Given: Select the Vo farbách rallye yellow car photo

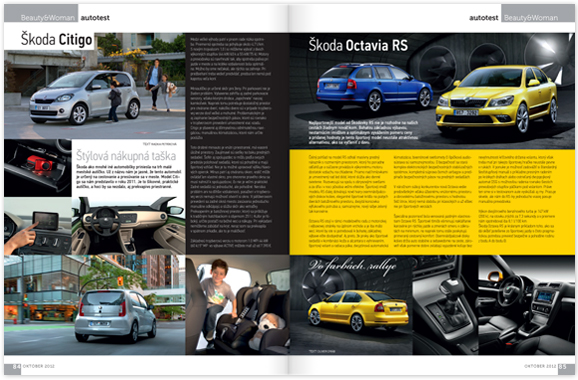Looking at the screenshot, I should point(351,305).
